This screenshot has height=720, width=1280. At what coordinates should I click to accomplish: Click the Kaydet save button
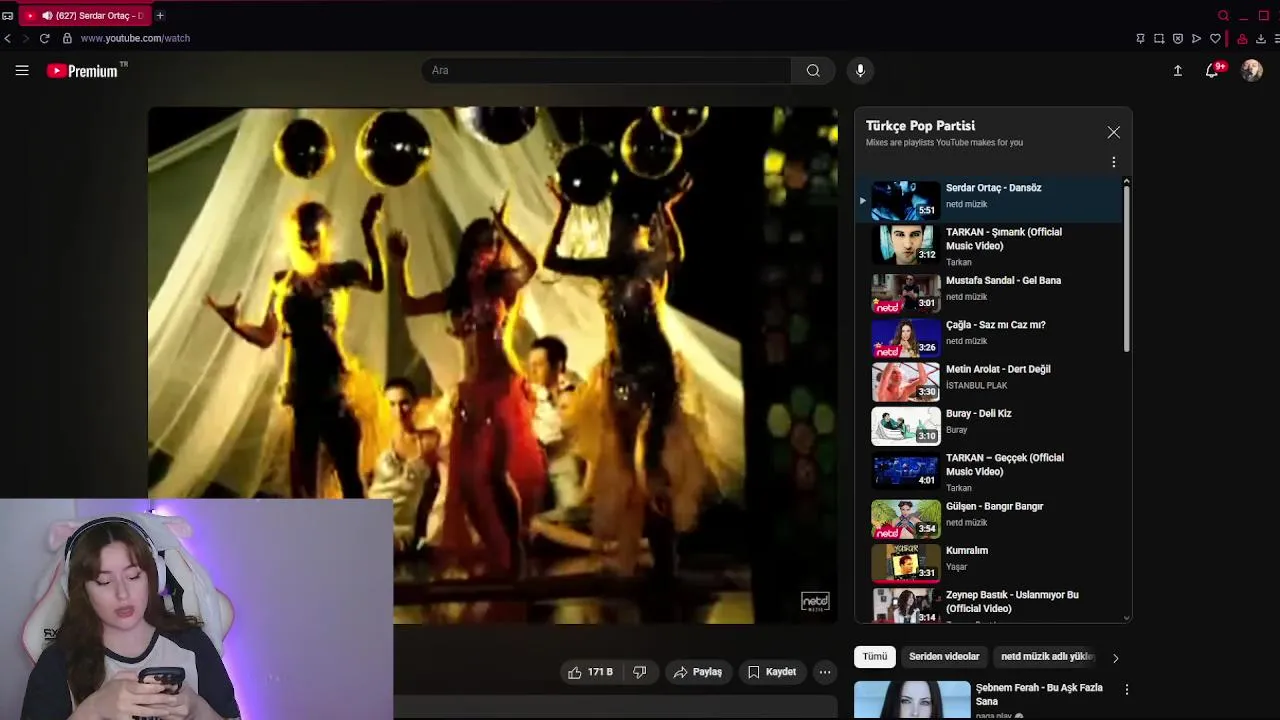click(772, 672)
